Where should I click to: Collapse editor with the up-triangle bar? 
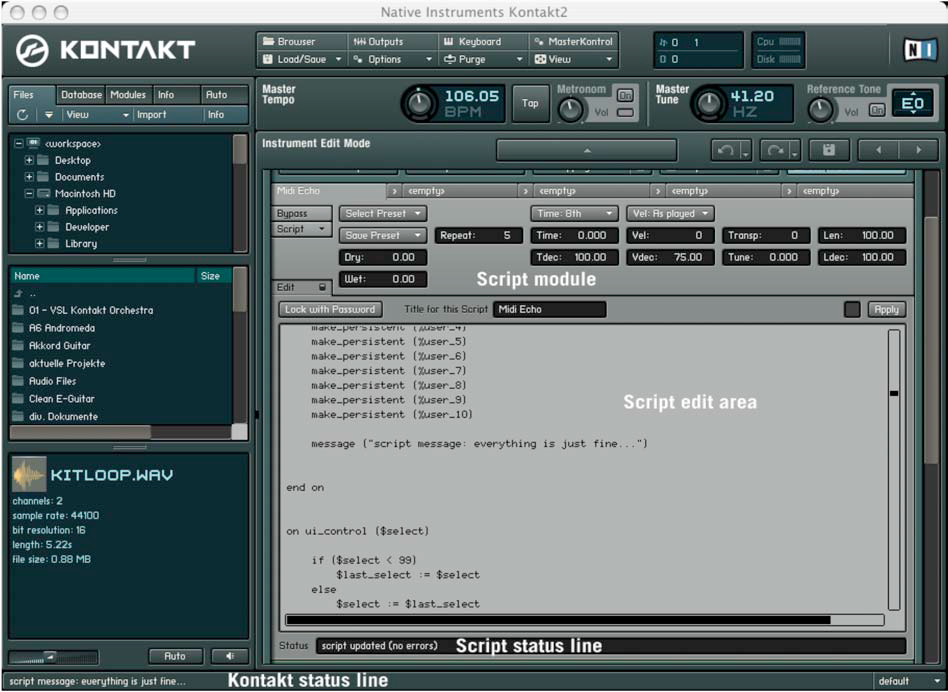[x=586, y=150]
